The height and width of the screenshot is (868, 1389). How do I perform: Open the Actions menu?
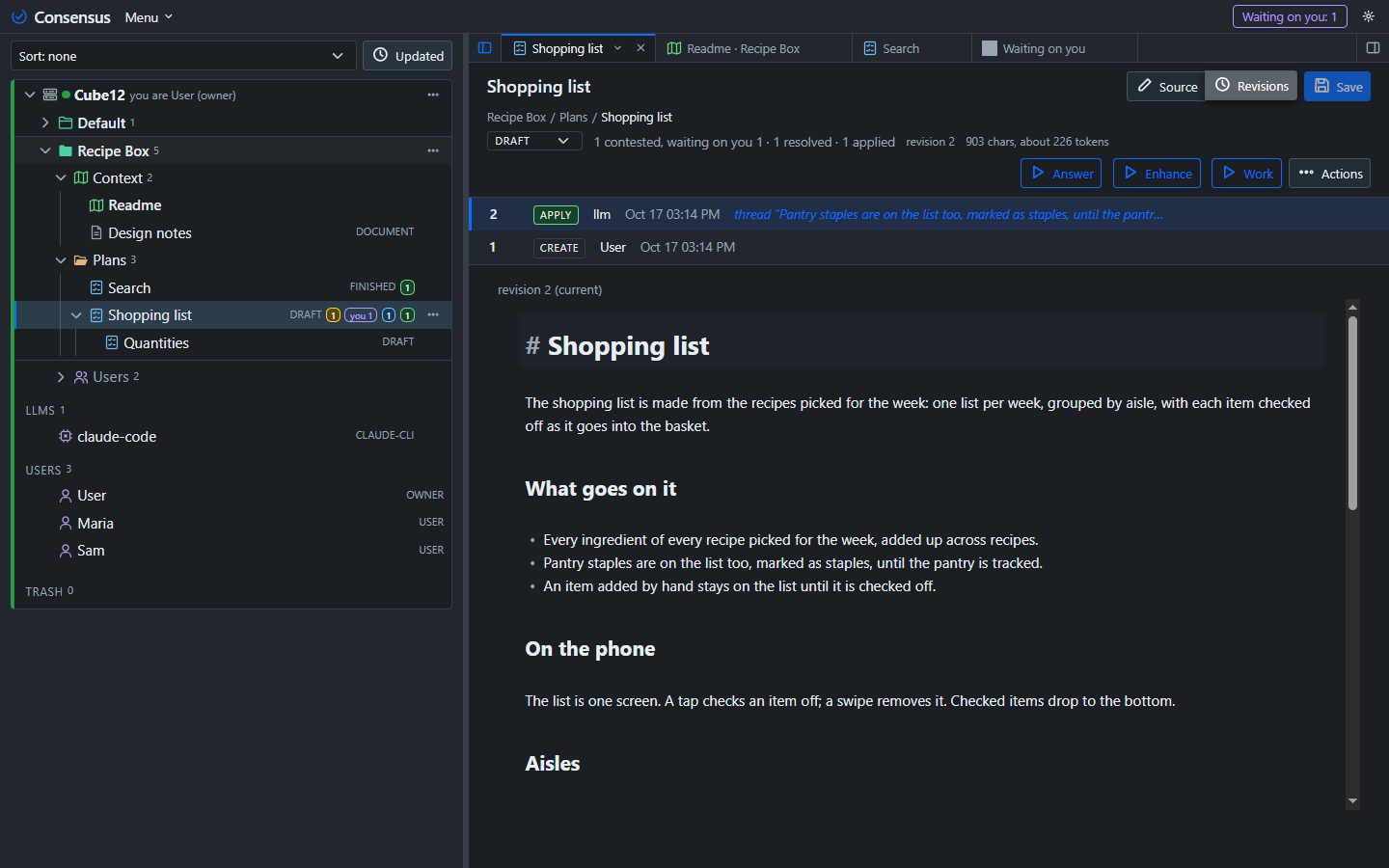point(1329,174)
